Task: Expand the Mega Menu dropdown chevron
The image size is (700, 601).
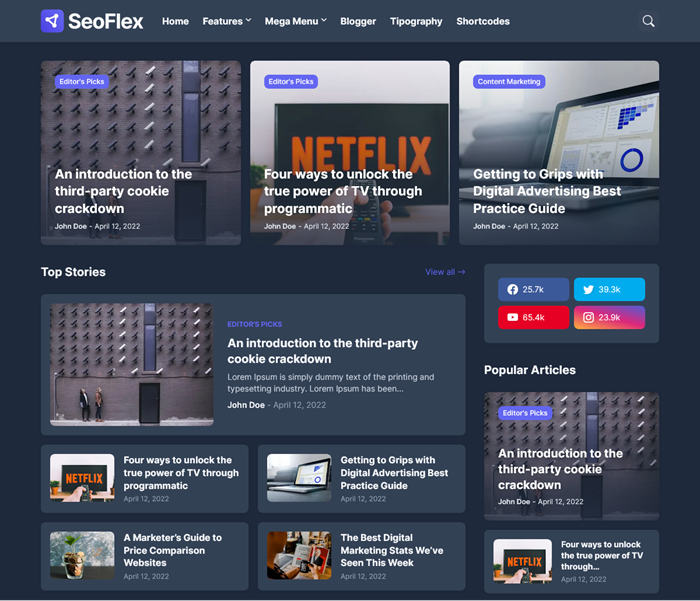Action: (324, 21)
